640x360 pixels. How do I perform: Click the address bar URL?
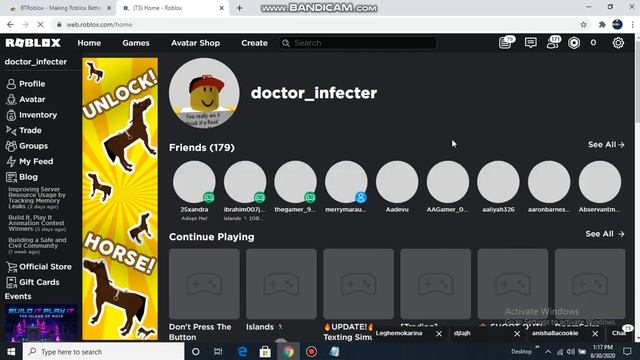[99, 24]
